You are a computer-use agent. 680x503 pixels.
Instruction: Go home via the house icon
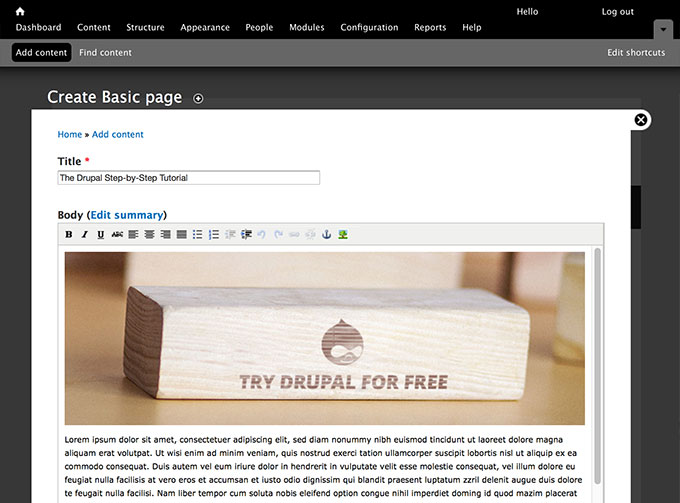pyautogui.click(x=20, y=11)
